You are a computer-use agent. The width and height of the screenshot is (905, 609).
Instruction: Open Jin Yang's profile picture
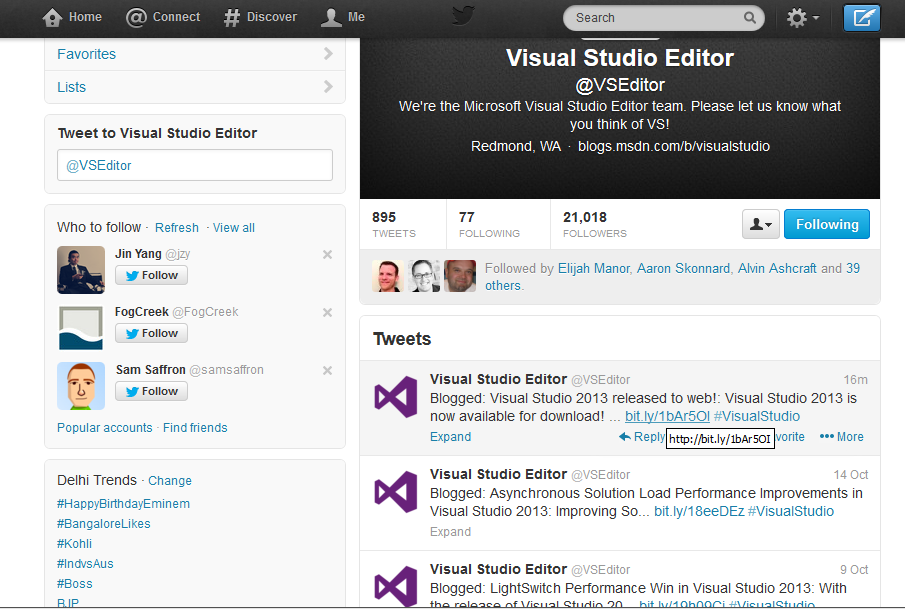coord(81,270)
